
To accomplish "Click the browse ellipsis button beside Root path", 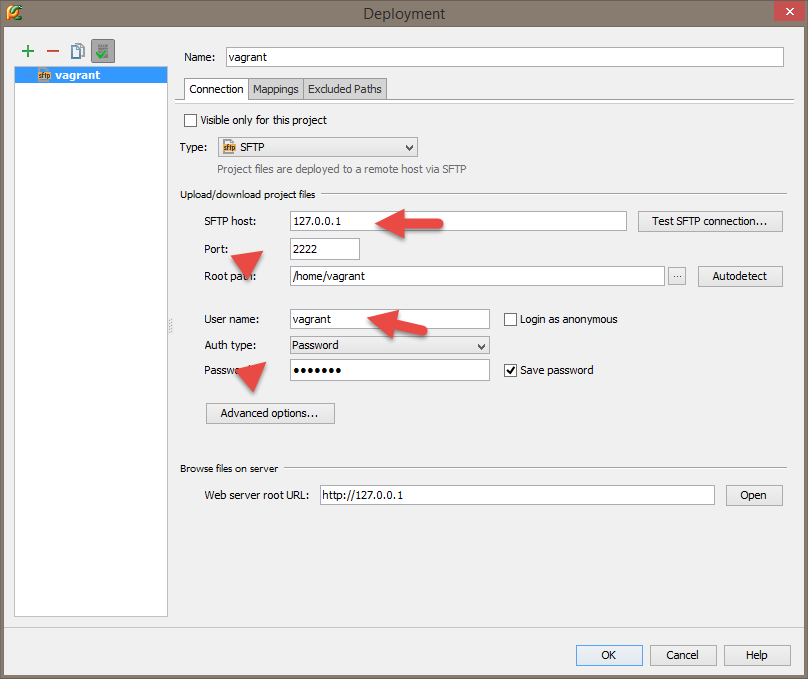I will pos(677,276).
